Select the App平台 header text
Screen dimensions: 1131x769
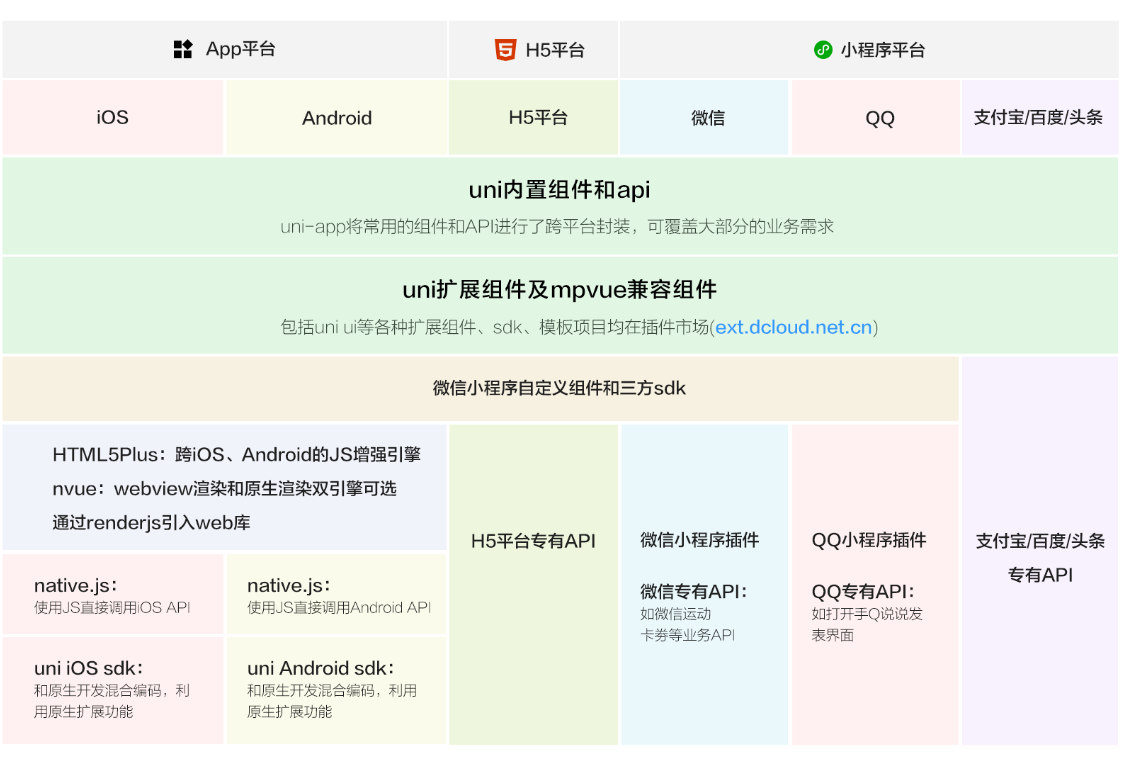coord(241,49)
